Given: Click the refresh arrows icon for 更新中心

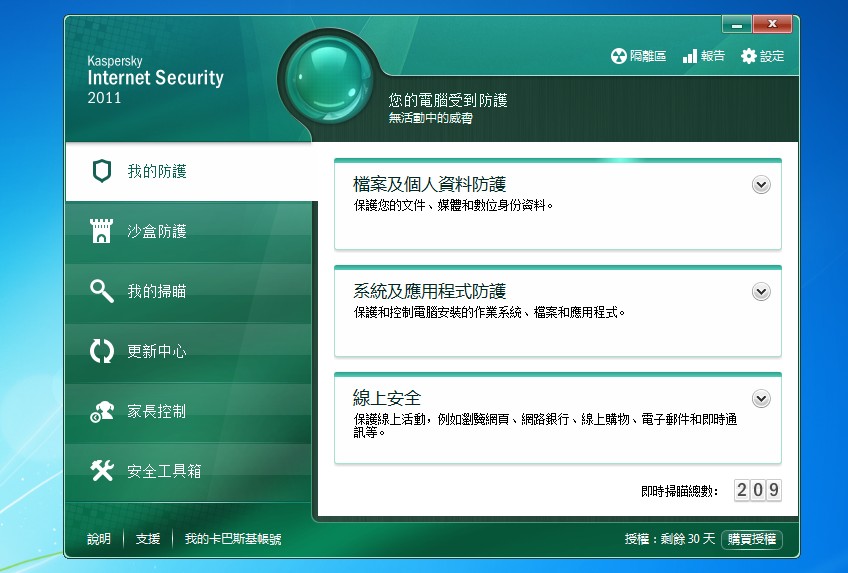Looking at the screenshot, I should click(102, 351).
